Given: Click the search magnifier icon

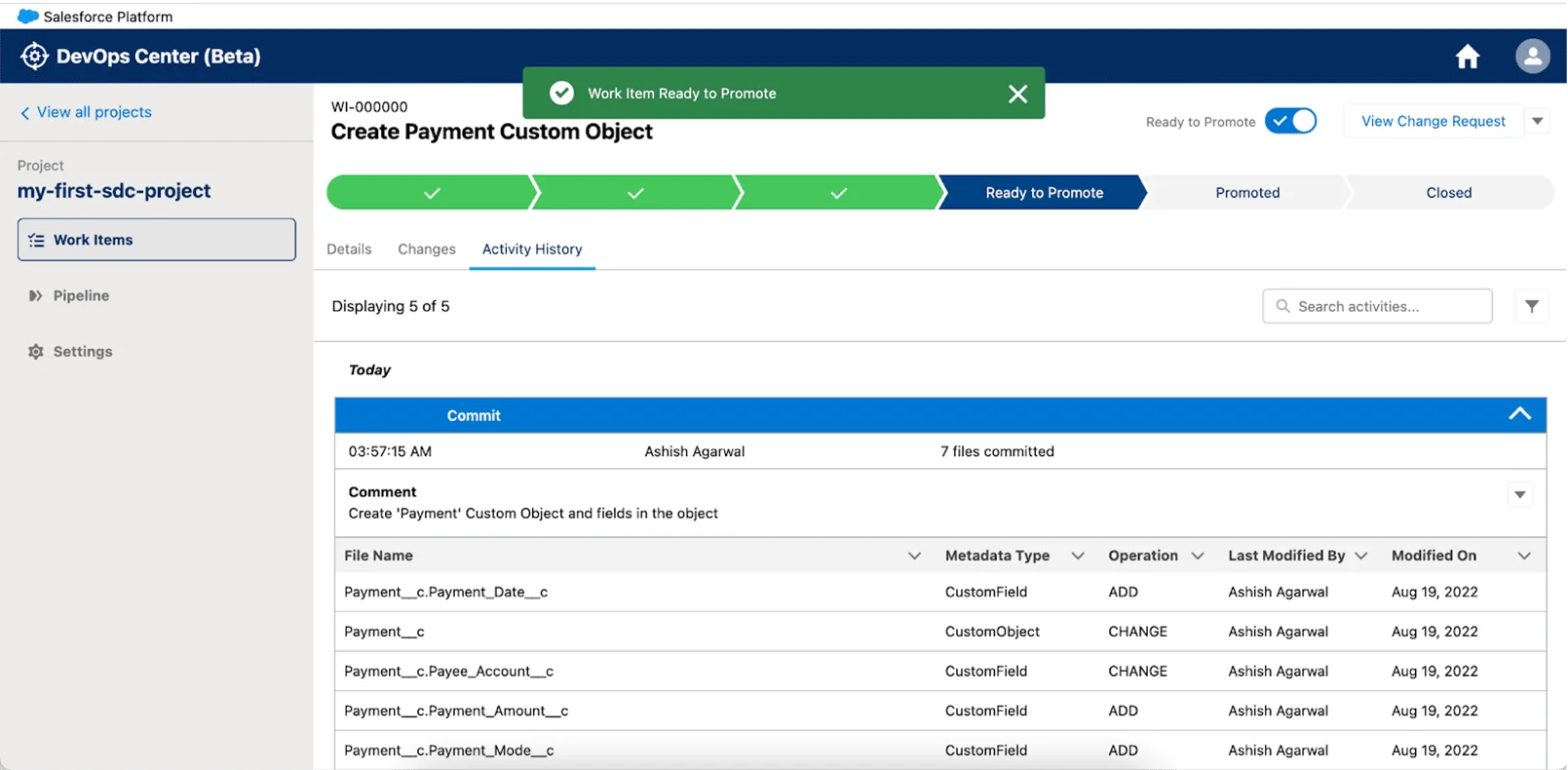Looking at the screenshot, I should (1282, 306).
